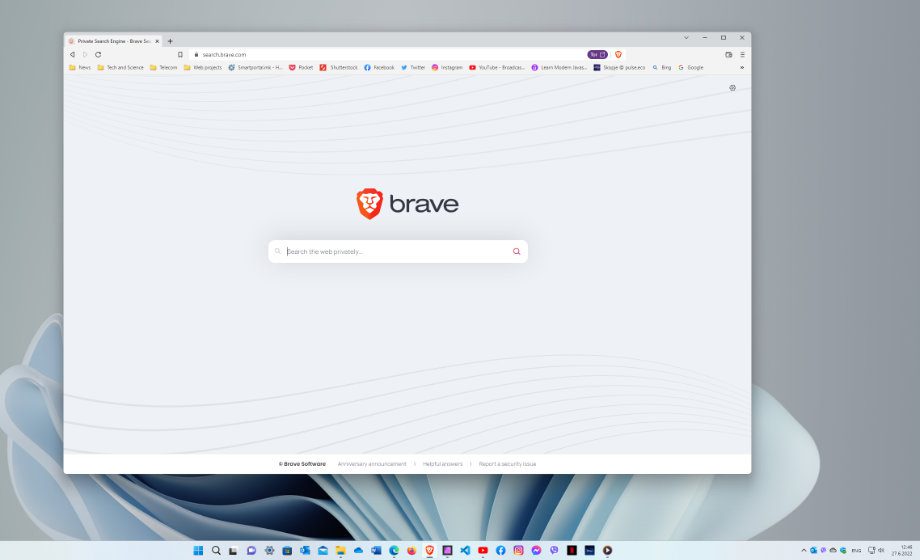This screenshot has height=560, width=920.
Task: Open the Instagram bookmark
Action: tap(447, 68)
